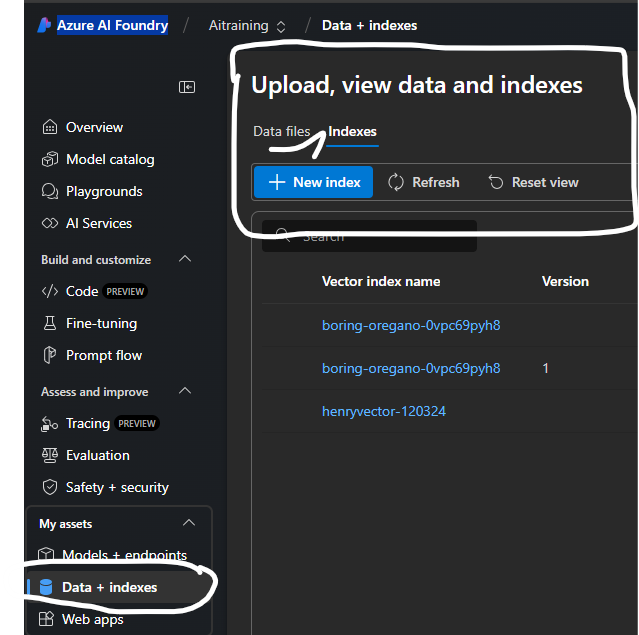Click the Reset view button label
The width and height of the screenshot is (639, 635).
tap(545, 182)
